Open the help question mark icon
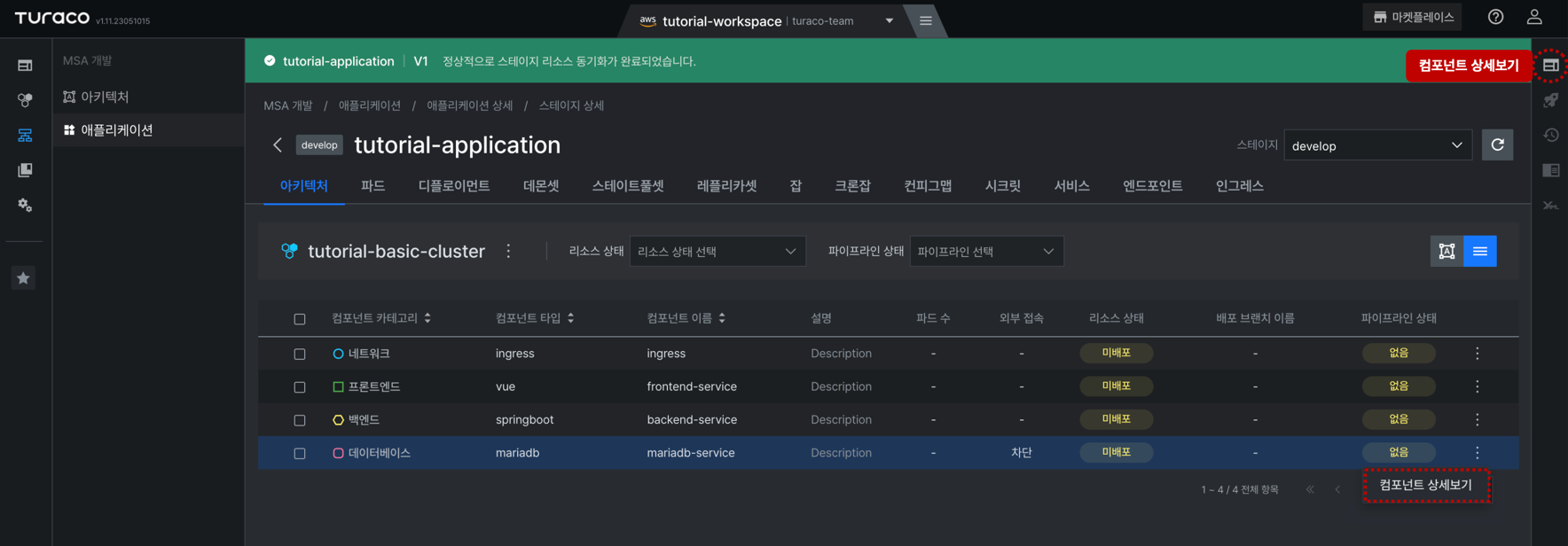 coord(1495,17)
